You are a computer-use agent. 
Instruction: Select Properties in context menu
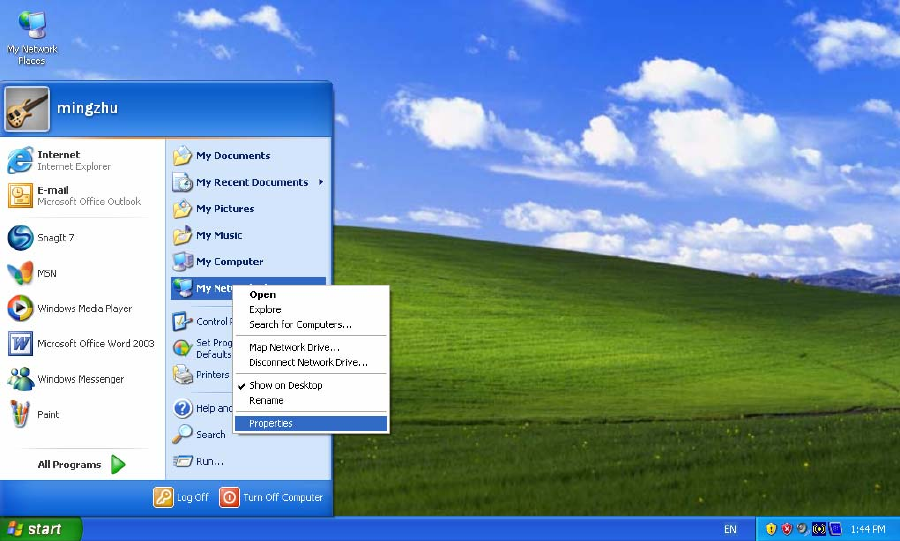[x=271, y=424]
